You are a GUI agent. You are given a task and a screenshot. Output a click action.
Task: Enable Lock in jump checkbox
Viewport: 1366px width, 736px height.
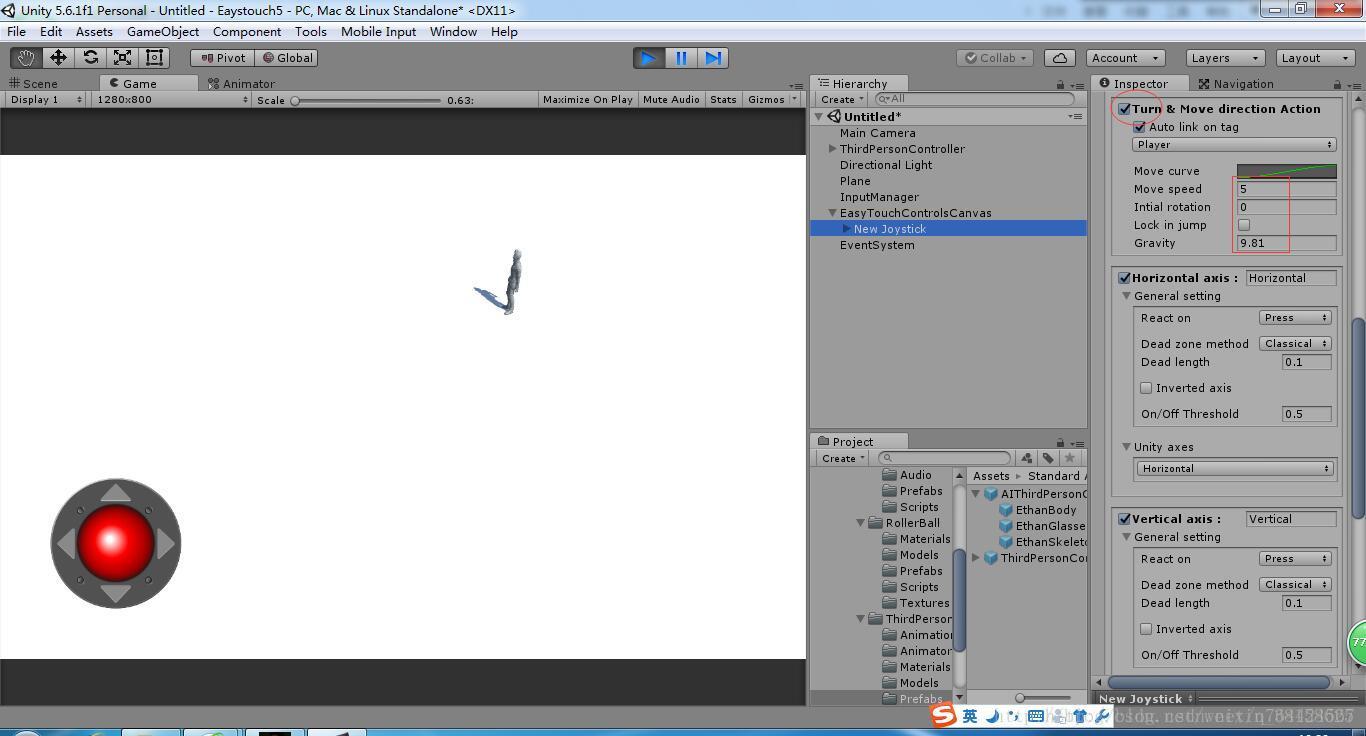click(1244, 225)
